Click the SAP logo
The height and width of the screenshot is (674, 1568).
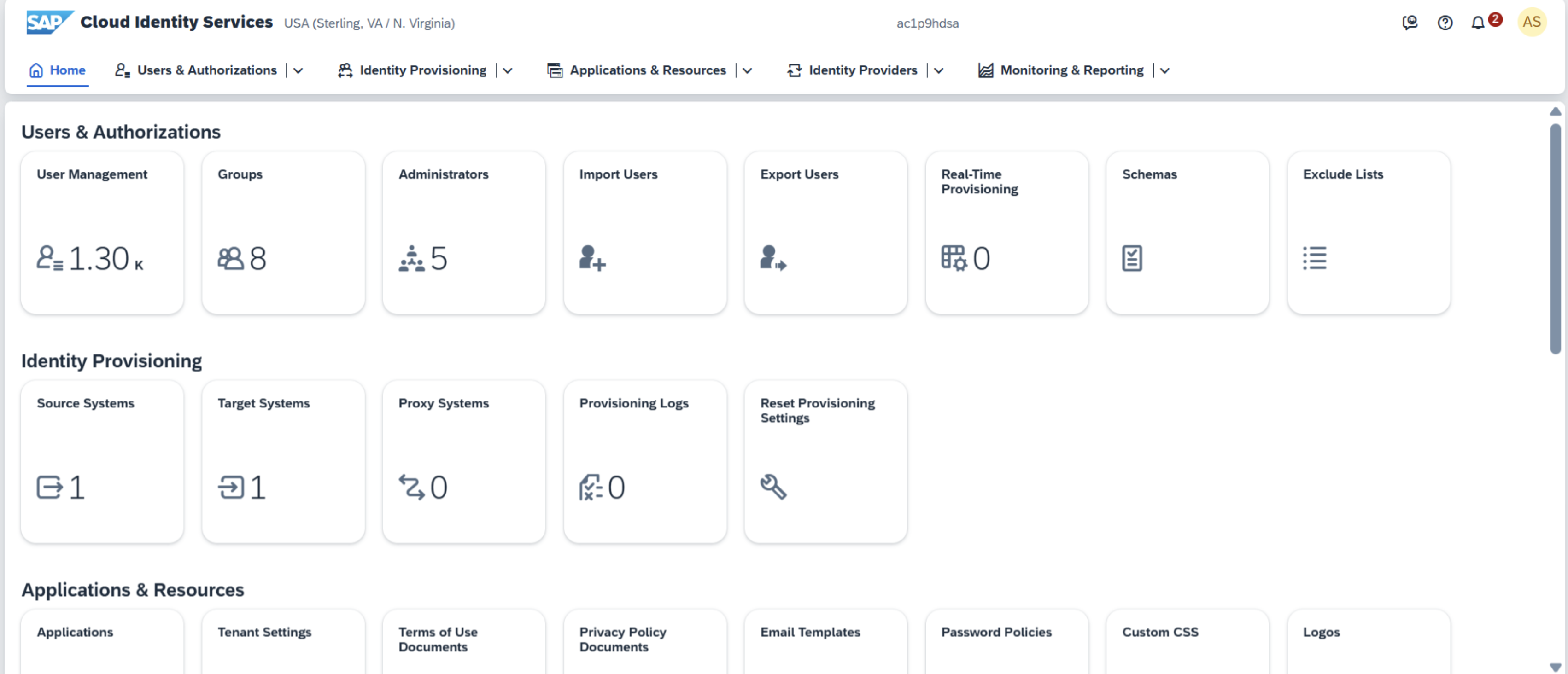click(49, 23)
